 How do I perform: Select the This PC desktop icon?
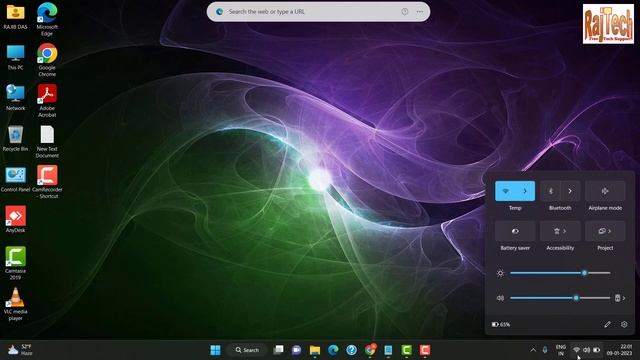pyautogui.click(x=16, y=57)
